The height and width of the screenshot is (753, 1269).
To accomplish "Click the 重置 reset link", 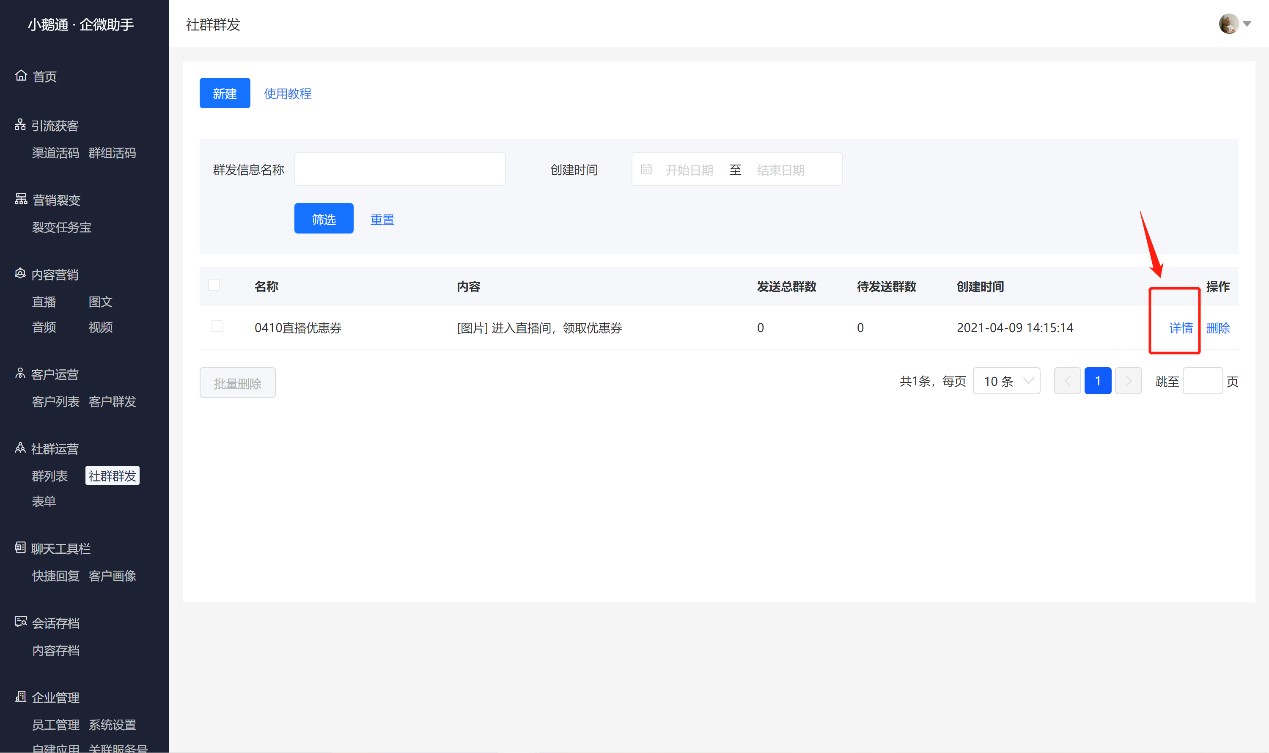I will coord(382,220).
